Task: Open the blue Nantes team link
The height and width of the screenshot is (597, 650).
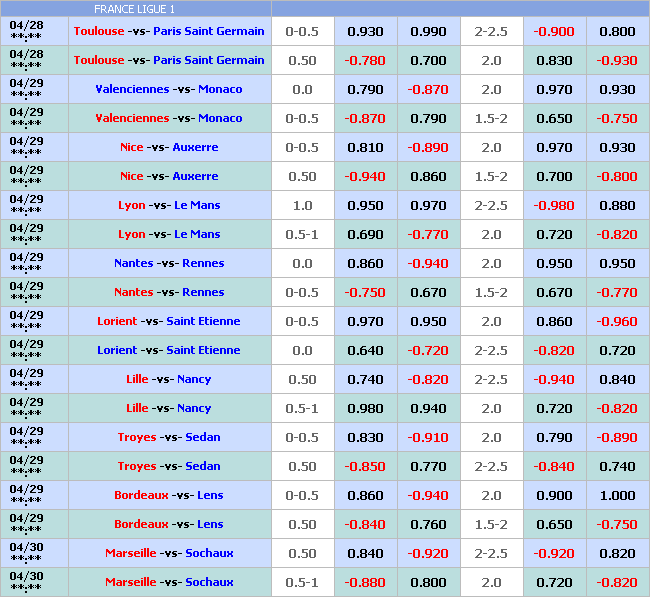Action: [x=133, y=263]
